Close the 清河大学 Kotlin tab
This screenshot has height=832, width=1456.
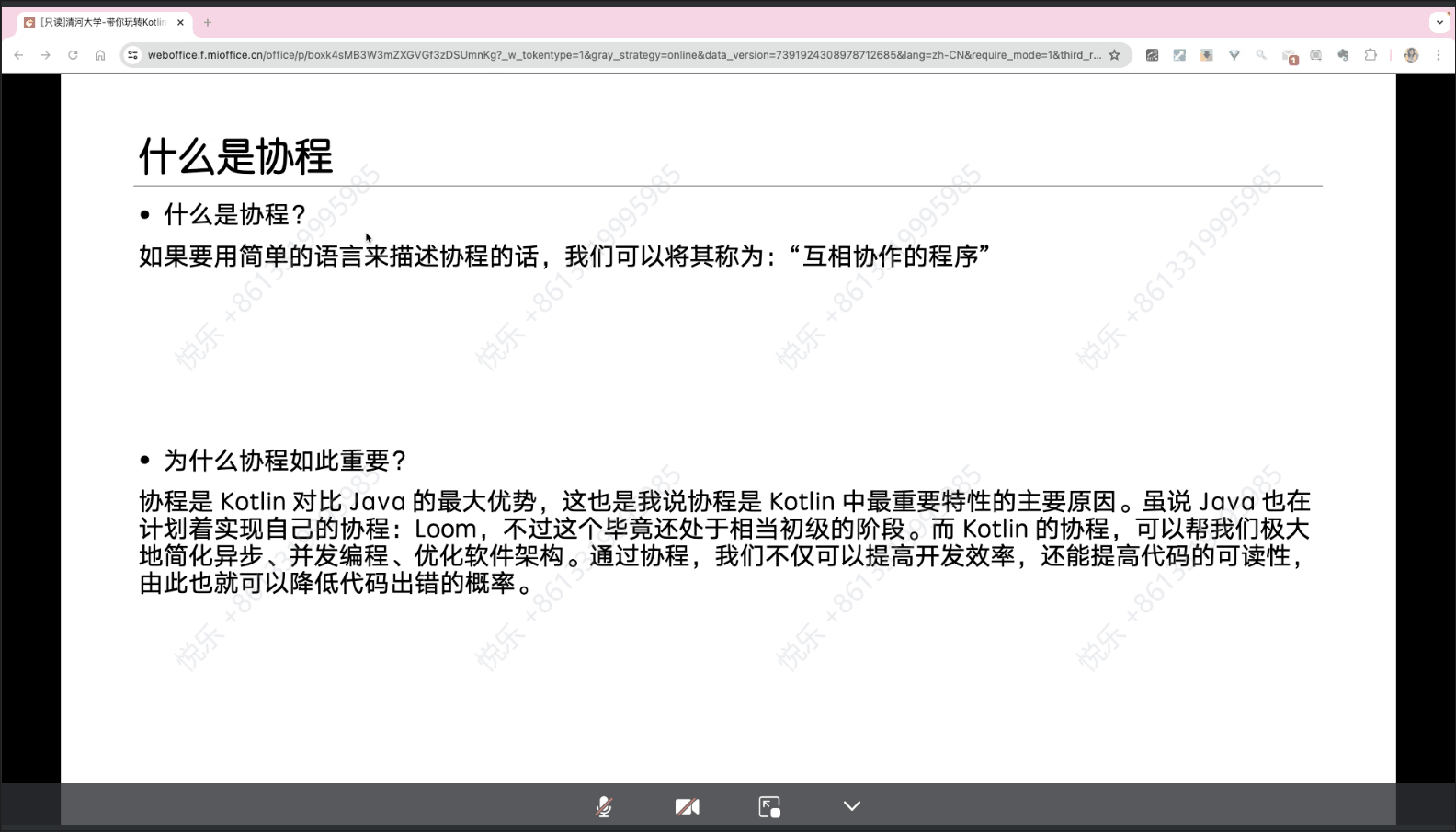(x=180, y=22)
